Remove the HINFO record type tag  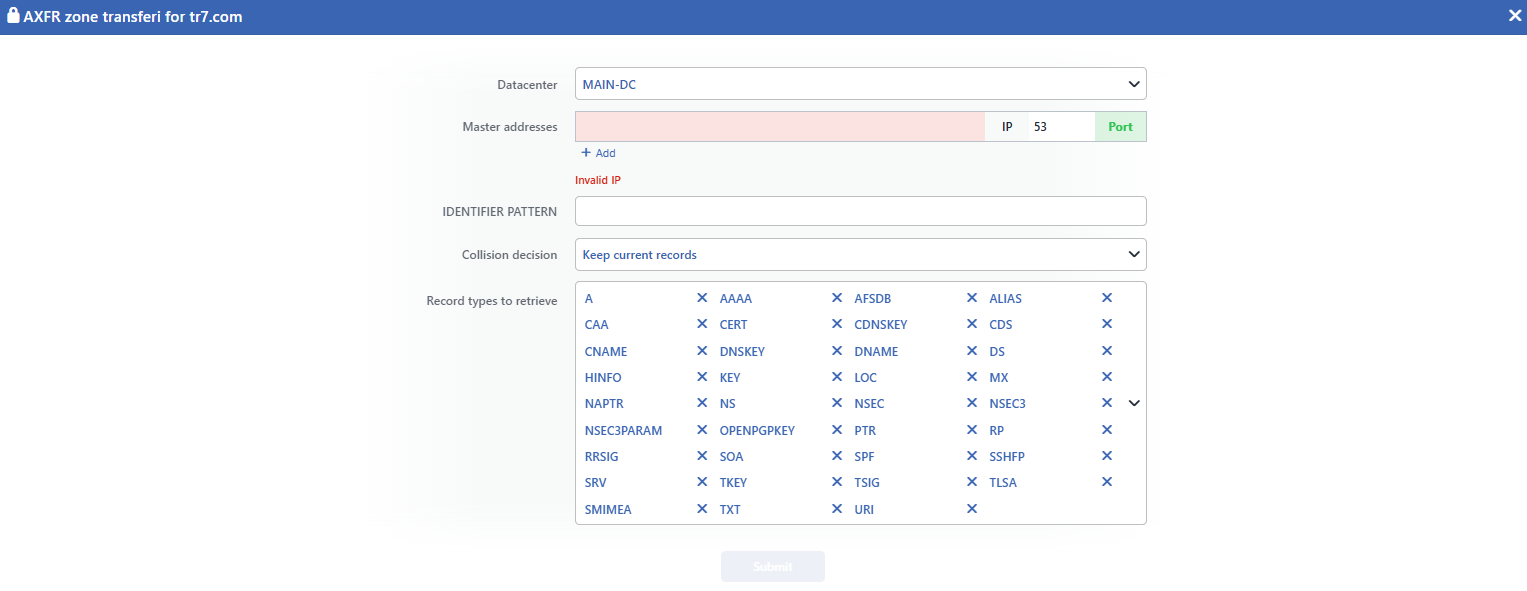[x=702, y=377]
